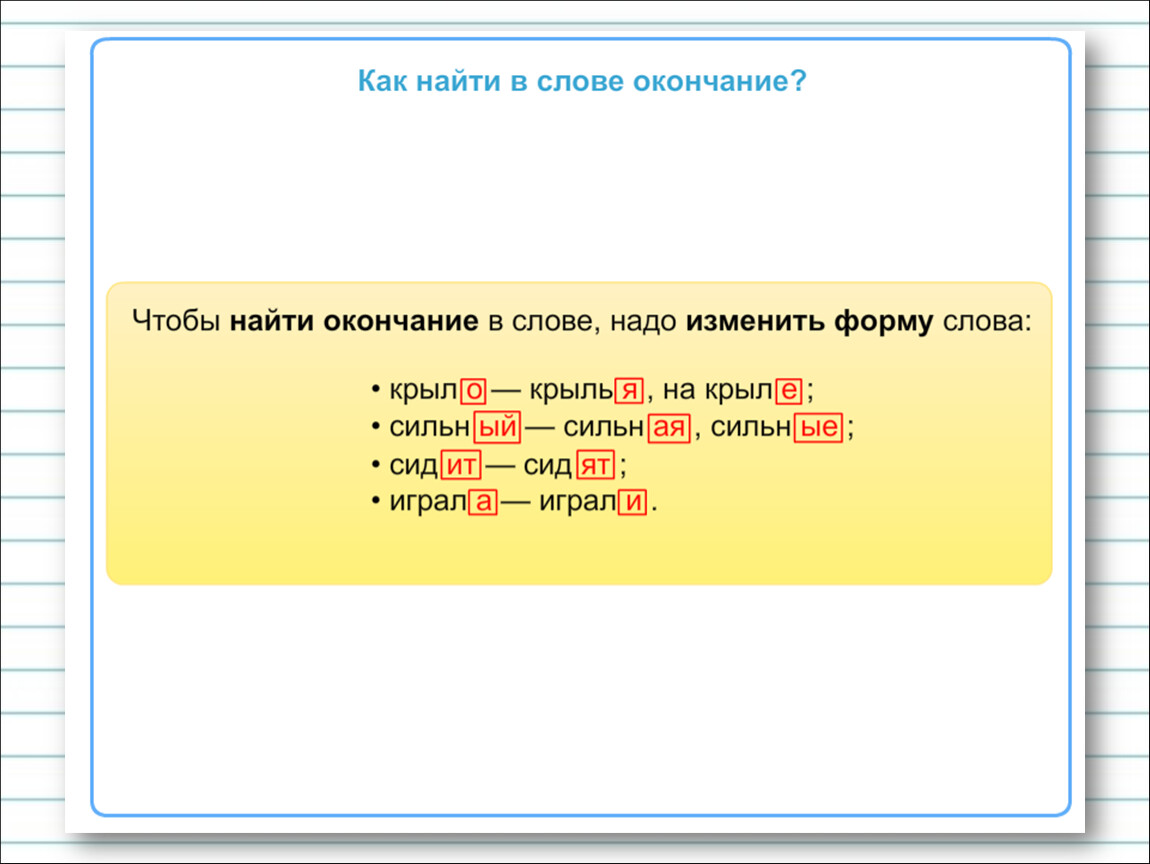
Task: Select the heading 'Как найти в слове окончание?'
Action: point(582,81)
